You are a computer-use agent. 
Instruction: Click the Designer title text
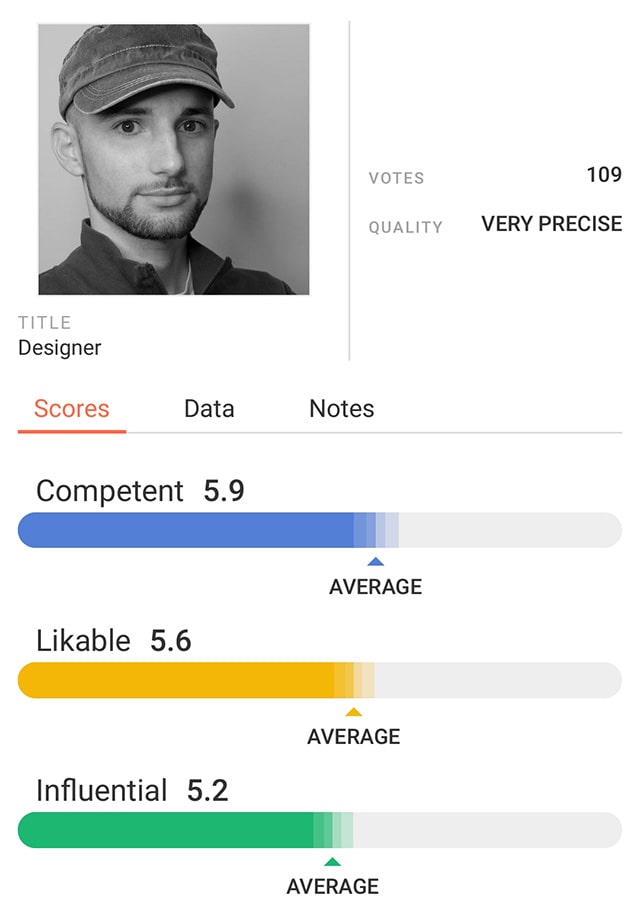(60, 348)
